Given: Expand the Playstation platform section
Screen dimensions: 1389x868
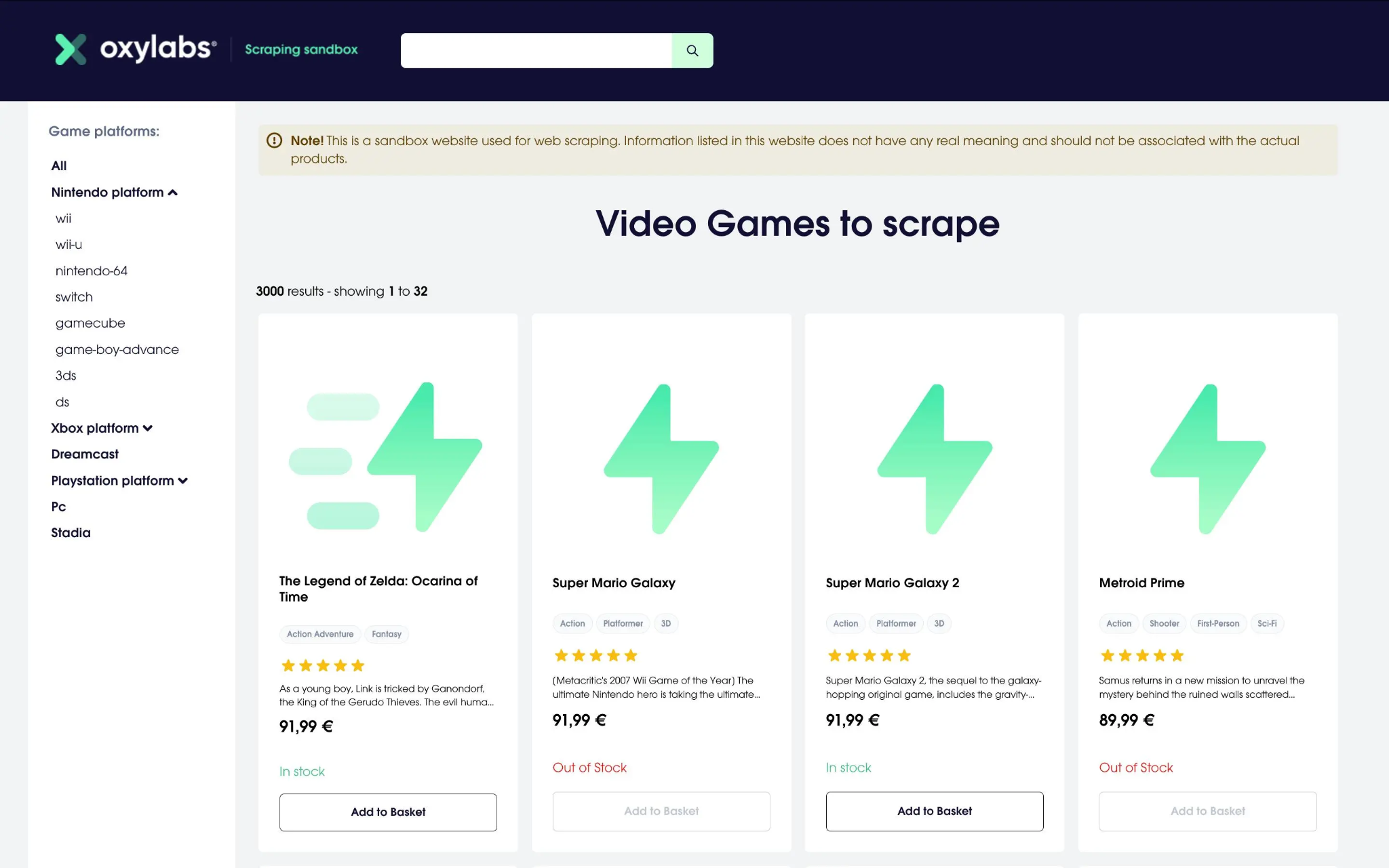Looking at the screenshot, I should click(x=119, y=480).
